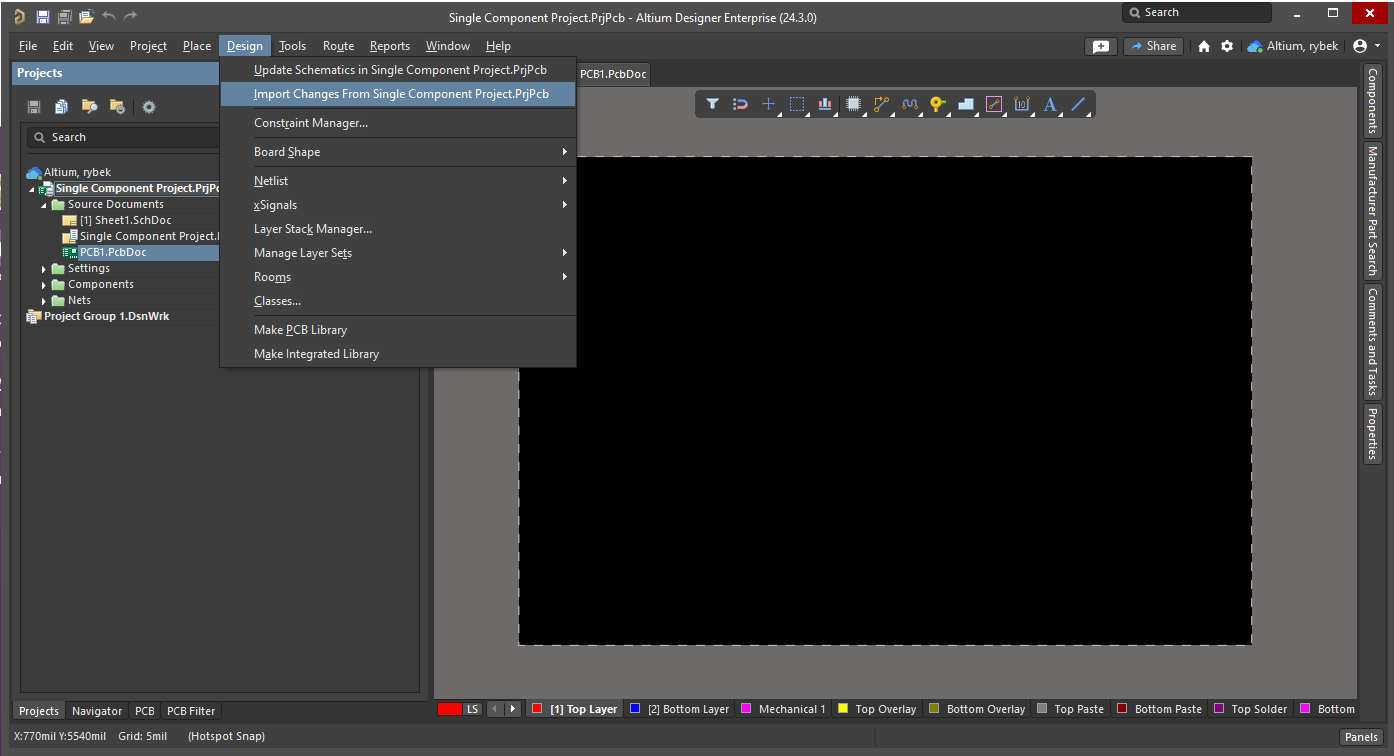
Task: Click the Projects panel compile documents icon
Action: click(x=62, y=107)
